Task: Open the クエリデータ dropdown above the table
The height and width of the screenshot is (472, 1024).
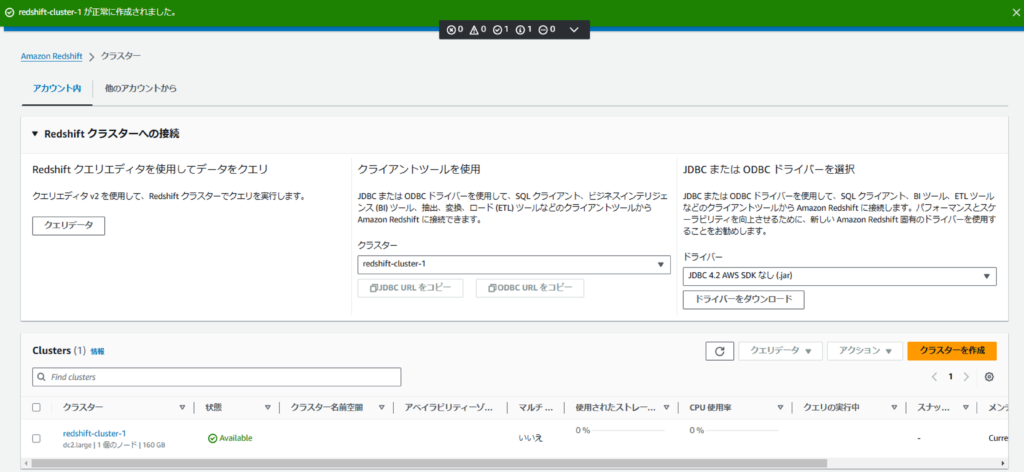Action: click(x=780, y=351)
